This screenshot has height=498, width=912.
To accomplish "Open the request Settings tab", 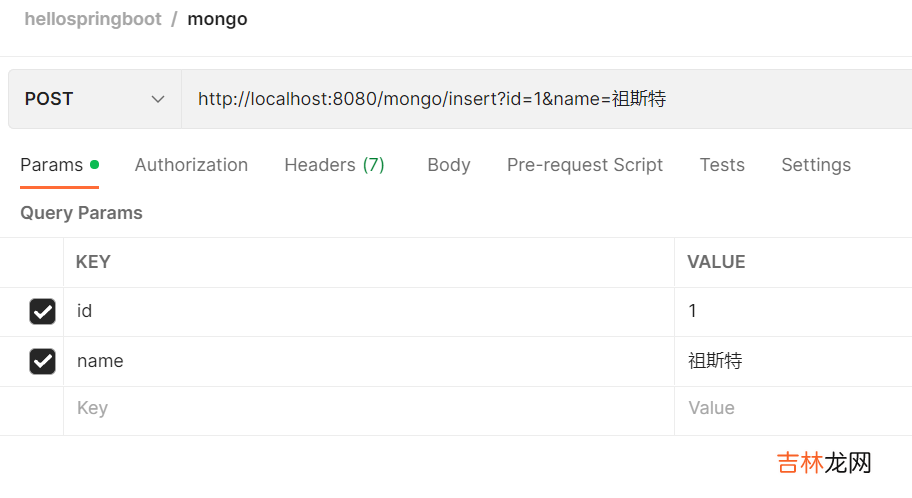I will [x=815, y=165].
